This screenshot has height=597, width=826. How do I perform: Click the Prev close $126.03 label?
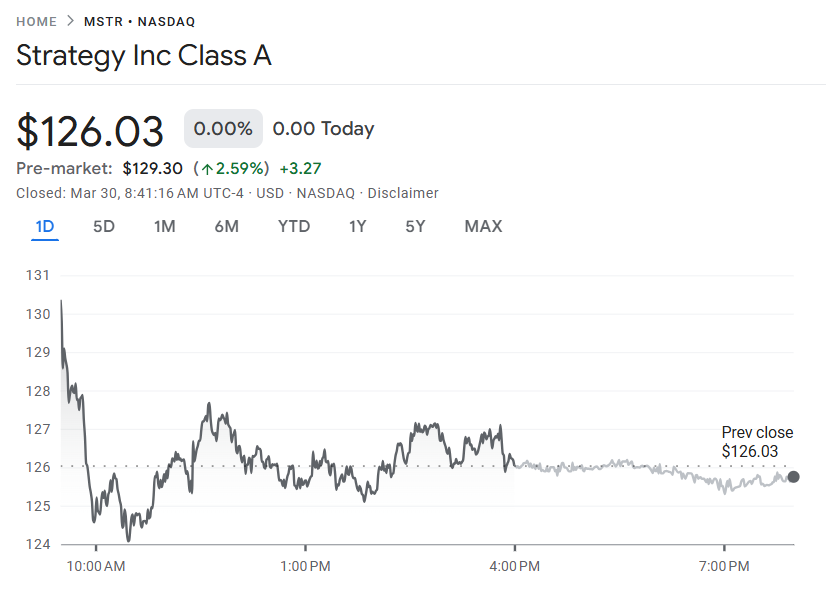[755, 442]
